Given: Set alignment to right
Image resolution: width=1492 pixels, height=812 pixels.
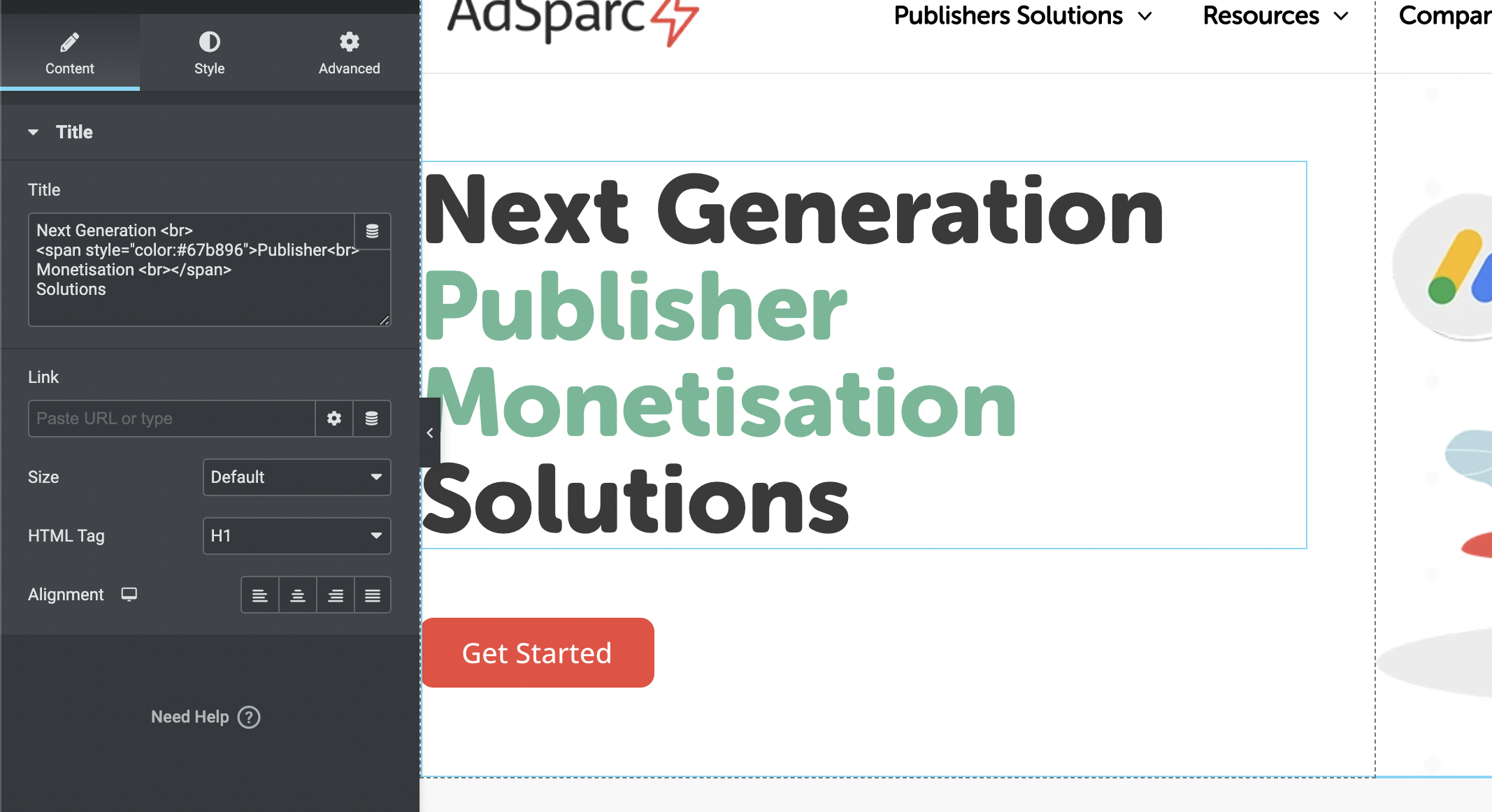Looking at the screenshot, I should (336, 595).
